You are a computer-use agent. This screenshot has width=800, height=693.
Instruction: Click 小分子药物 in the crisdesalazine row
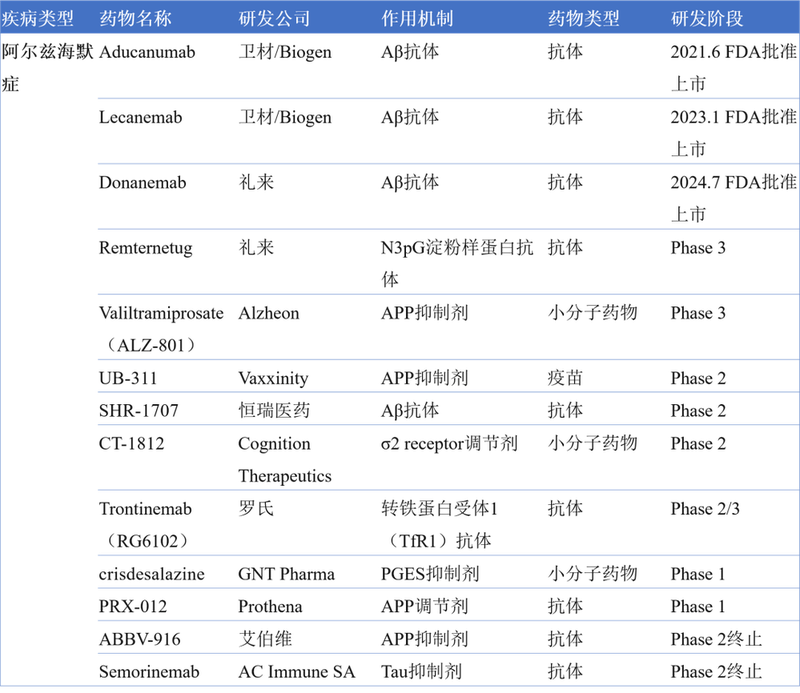click(x=592, y=574)
